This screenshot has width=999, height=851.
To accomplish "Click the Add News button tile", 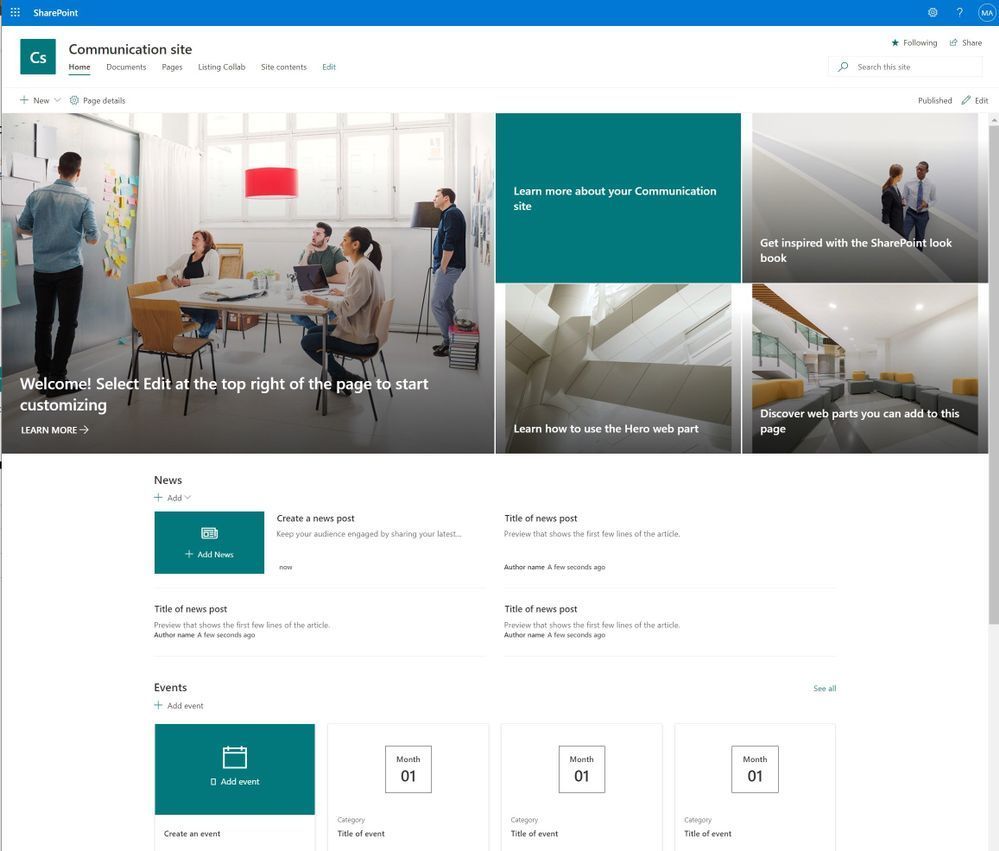I will (209, 543).
